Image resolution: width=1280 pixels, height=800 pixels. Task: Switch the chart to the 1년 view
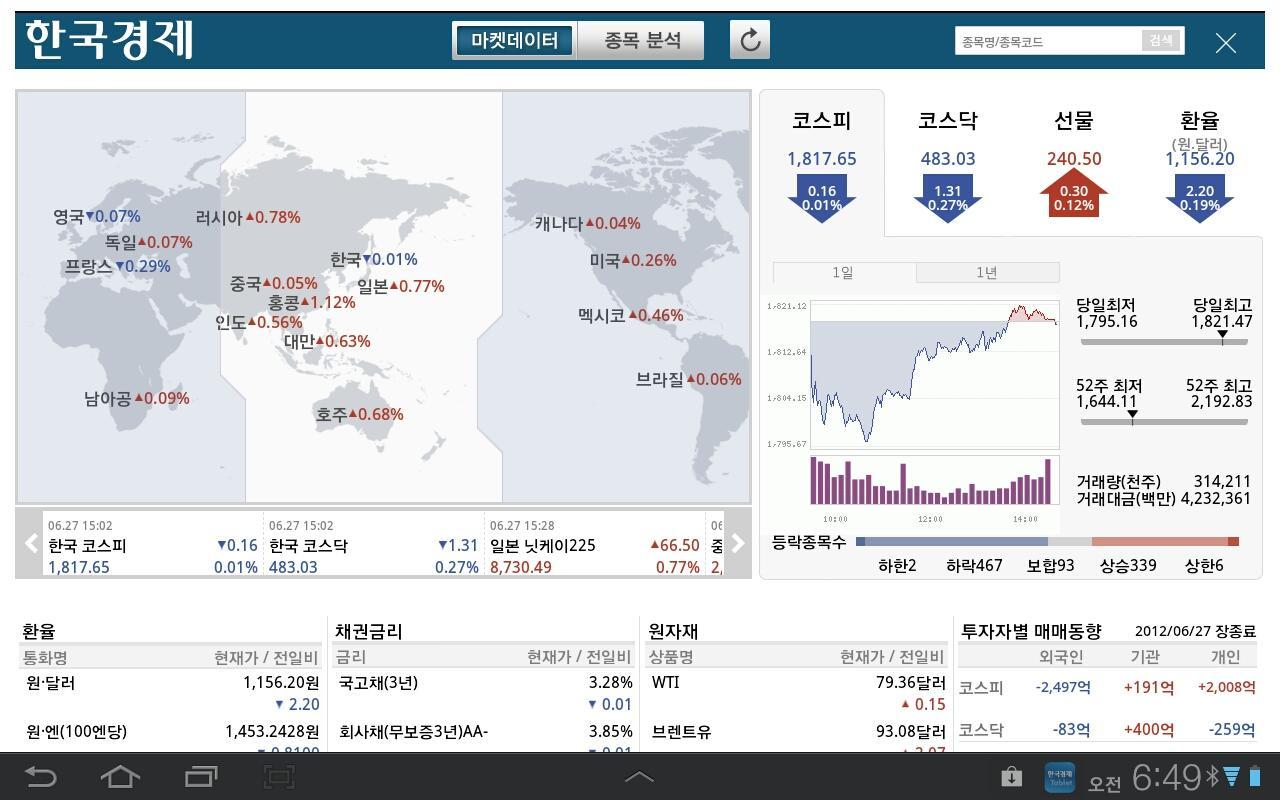[988, 271]
